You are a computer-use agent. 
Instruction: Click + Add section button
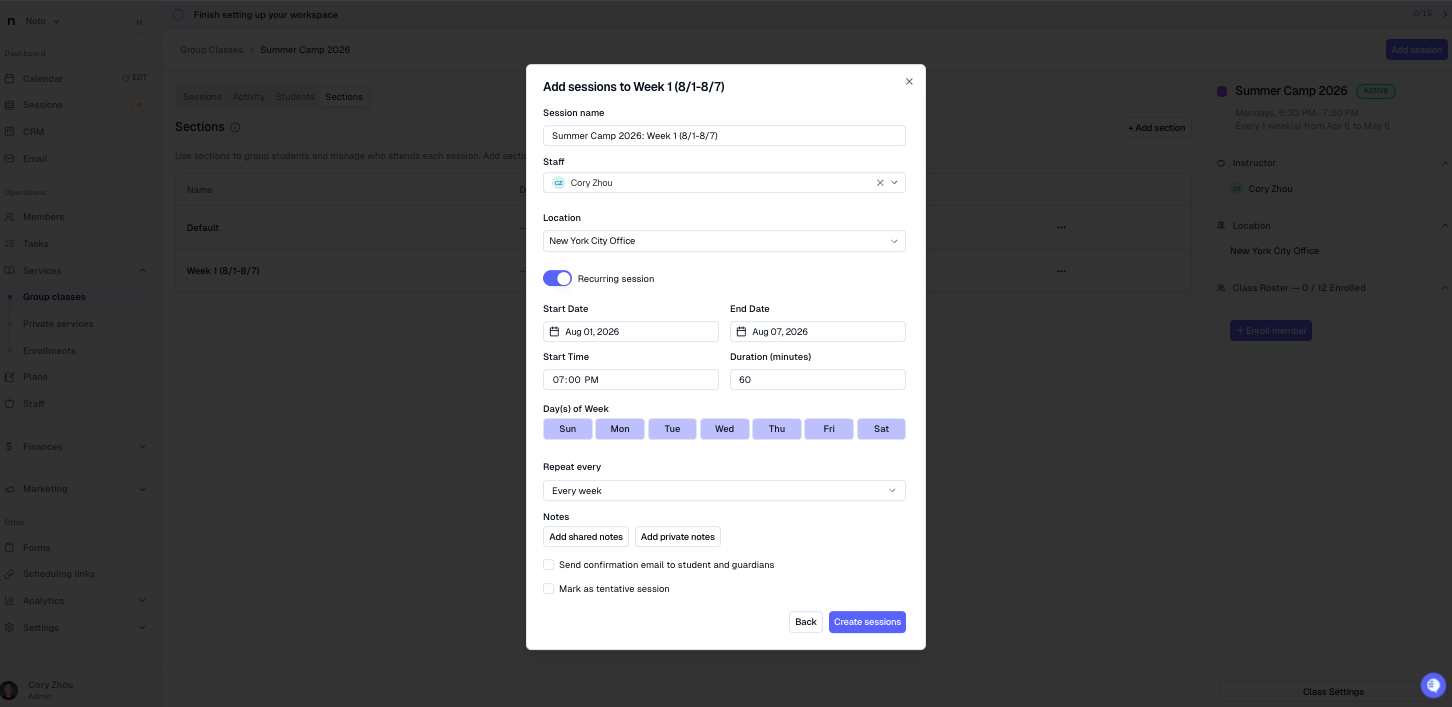tap(1157, 128)
